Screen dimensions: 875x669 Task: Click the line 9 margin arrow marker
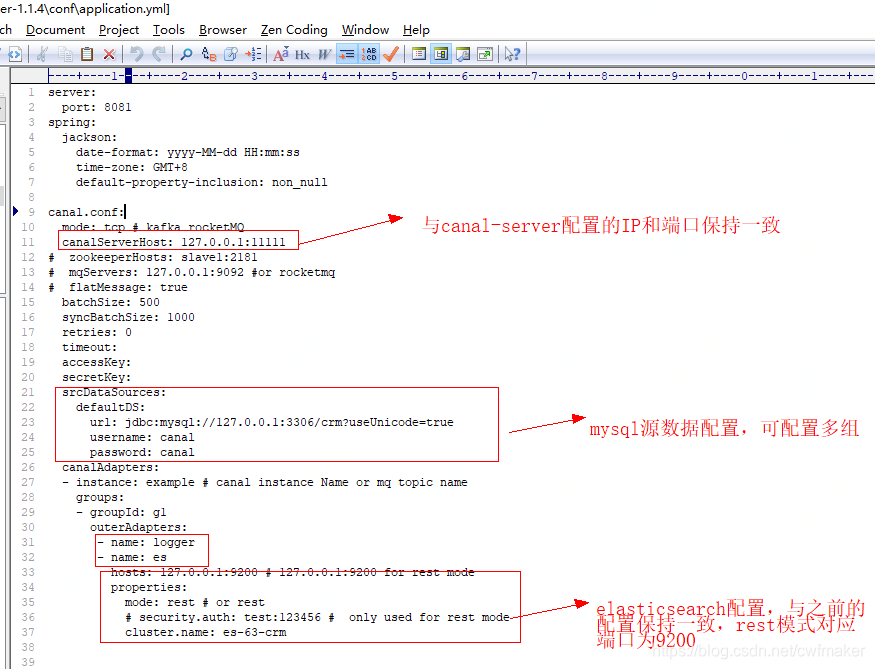(x=16, y=211)
